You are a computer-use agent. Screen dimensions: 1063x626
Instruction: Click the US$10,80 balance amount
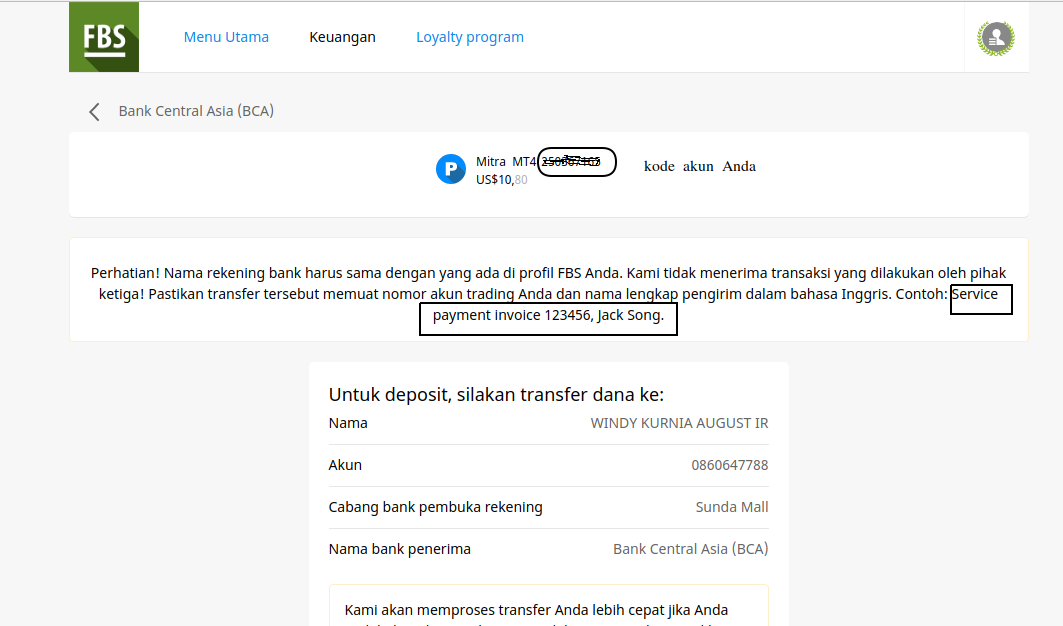(x=502, y=180)
